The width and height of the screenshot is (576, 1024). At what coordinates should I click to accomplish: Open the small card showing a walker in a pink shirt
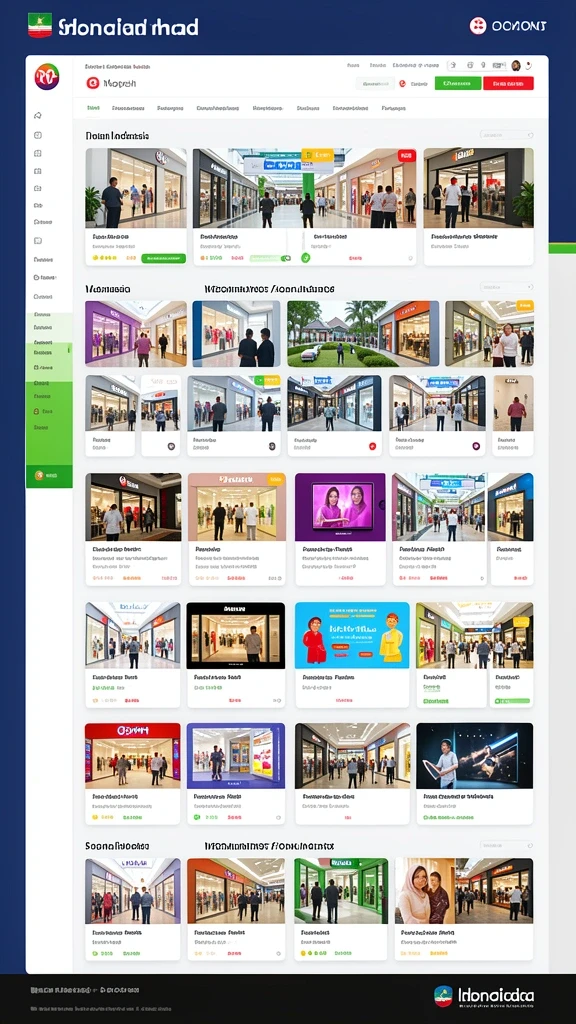513,416
